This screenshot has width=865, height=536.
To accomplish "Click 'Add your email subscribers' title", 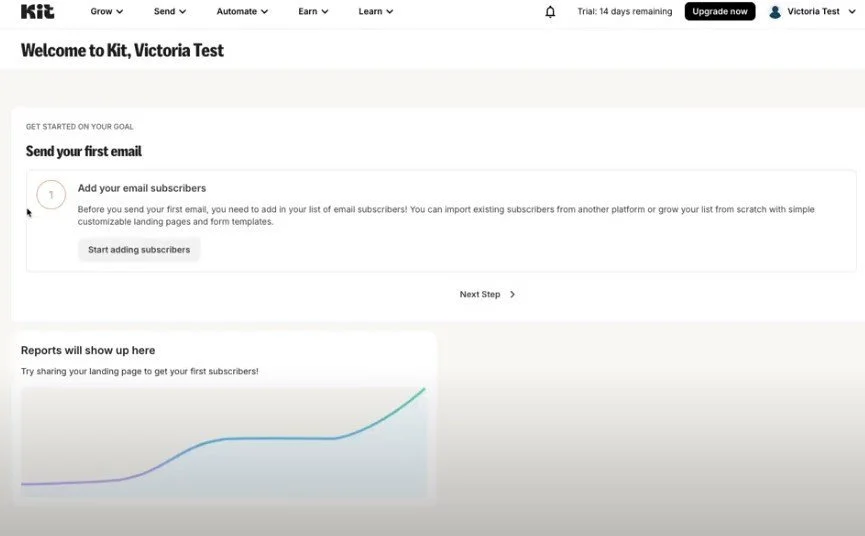I will [142, 188].
